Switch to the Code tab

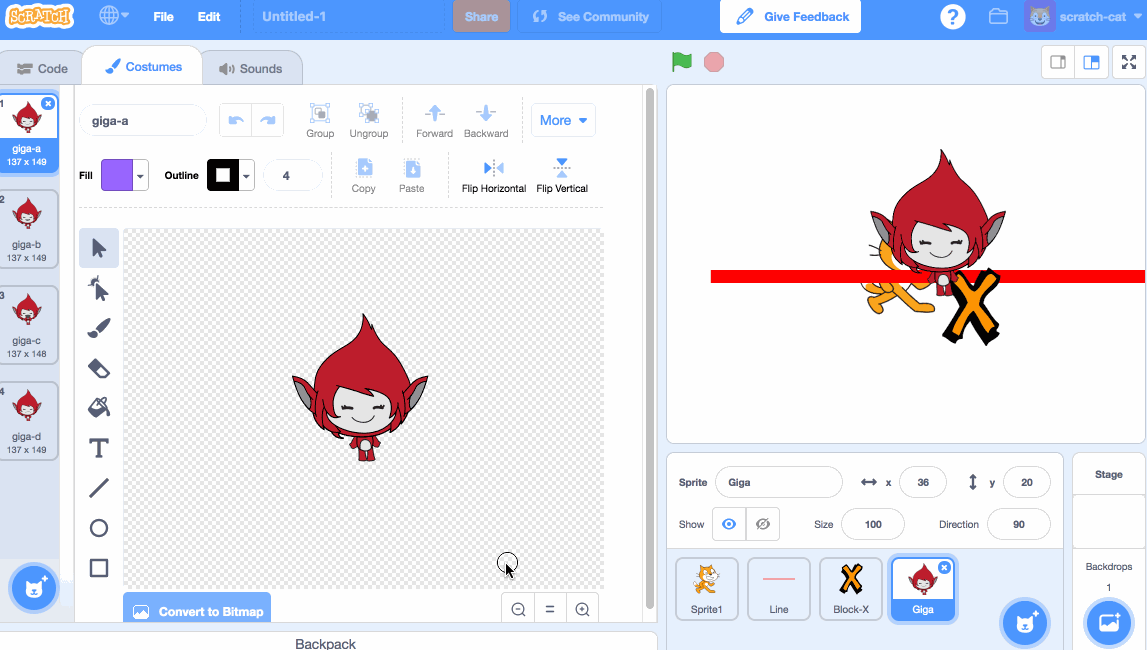click(x=42, y=69)
